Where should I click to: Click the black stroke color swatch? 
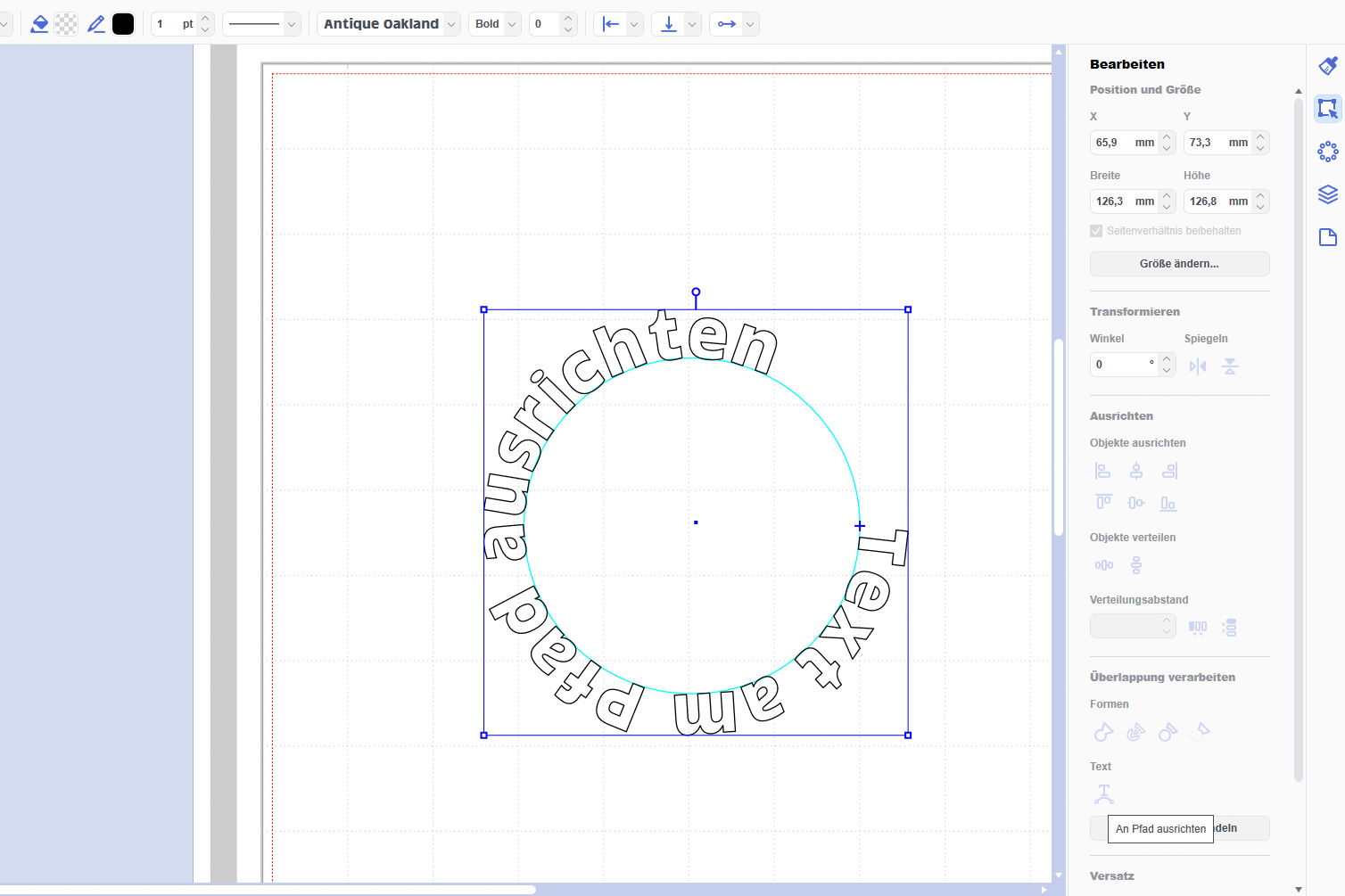(123, 24)
